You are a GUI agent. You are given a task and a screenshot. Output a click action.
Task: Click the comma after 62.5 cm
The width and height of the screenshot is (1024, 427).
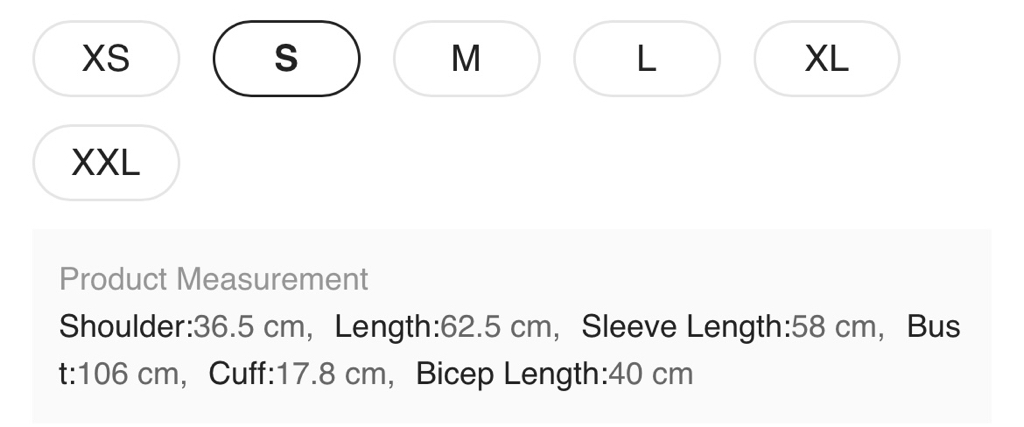tap(555, 332)
